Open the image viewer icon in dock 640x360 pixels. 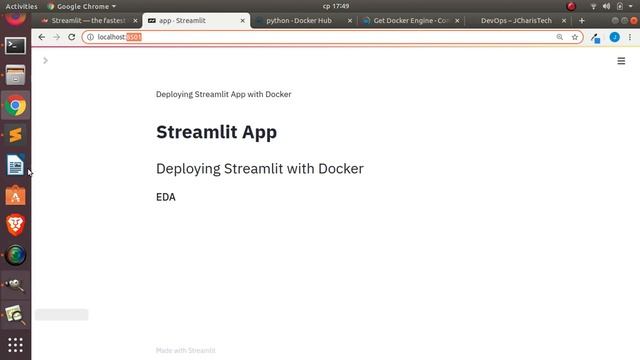tap(16, 315)
